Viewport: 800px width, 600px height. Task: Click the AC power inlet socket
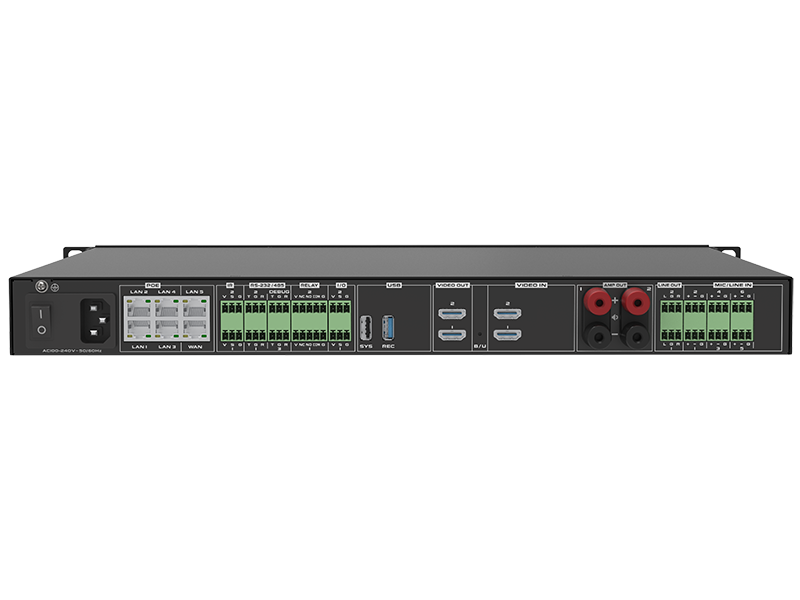(x=95, y=320)
